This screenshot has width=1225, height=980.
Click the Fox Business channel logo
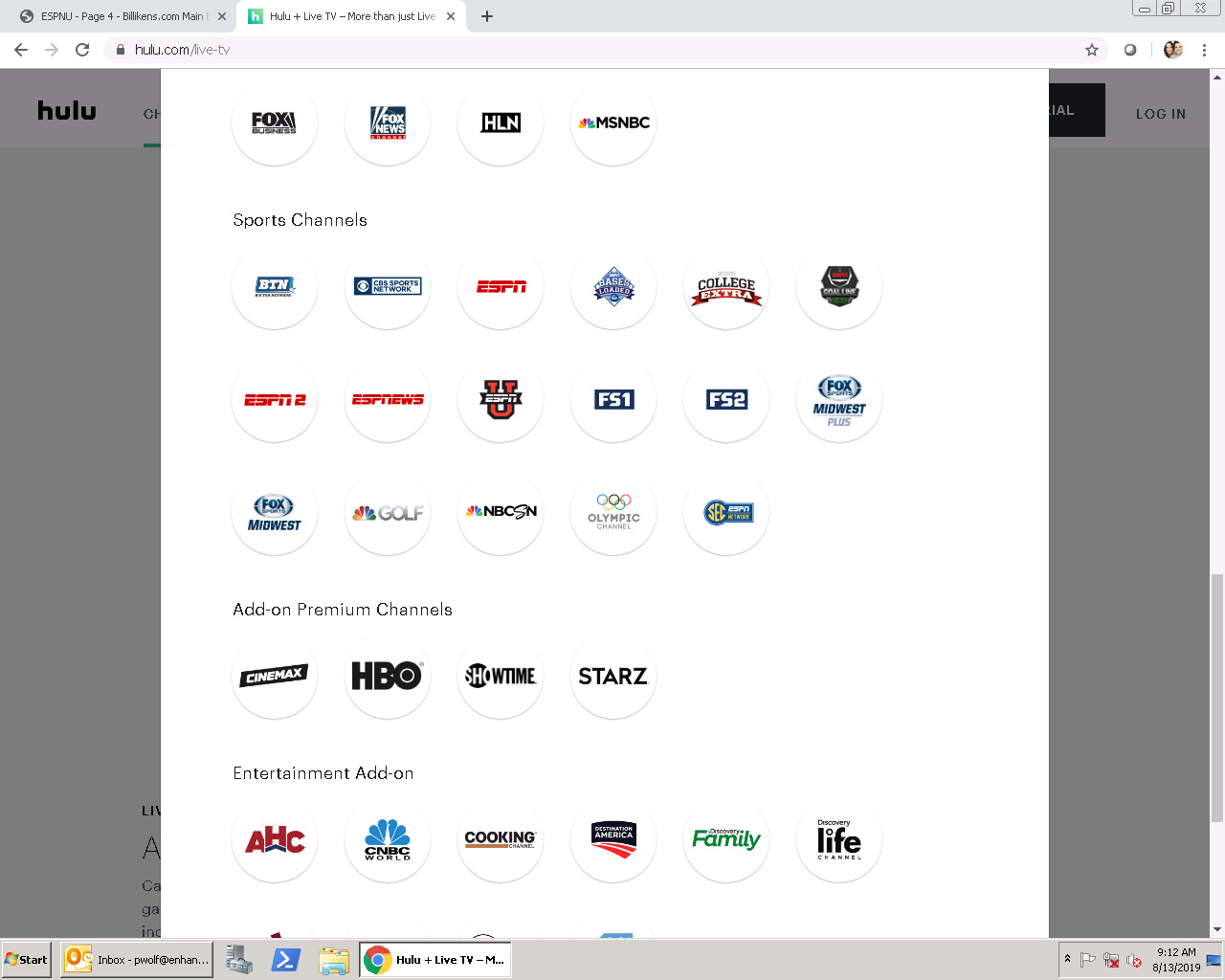(x=275, y=122)
